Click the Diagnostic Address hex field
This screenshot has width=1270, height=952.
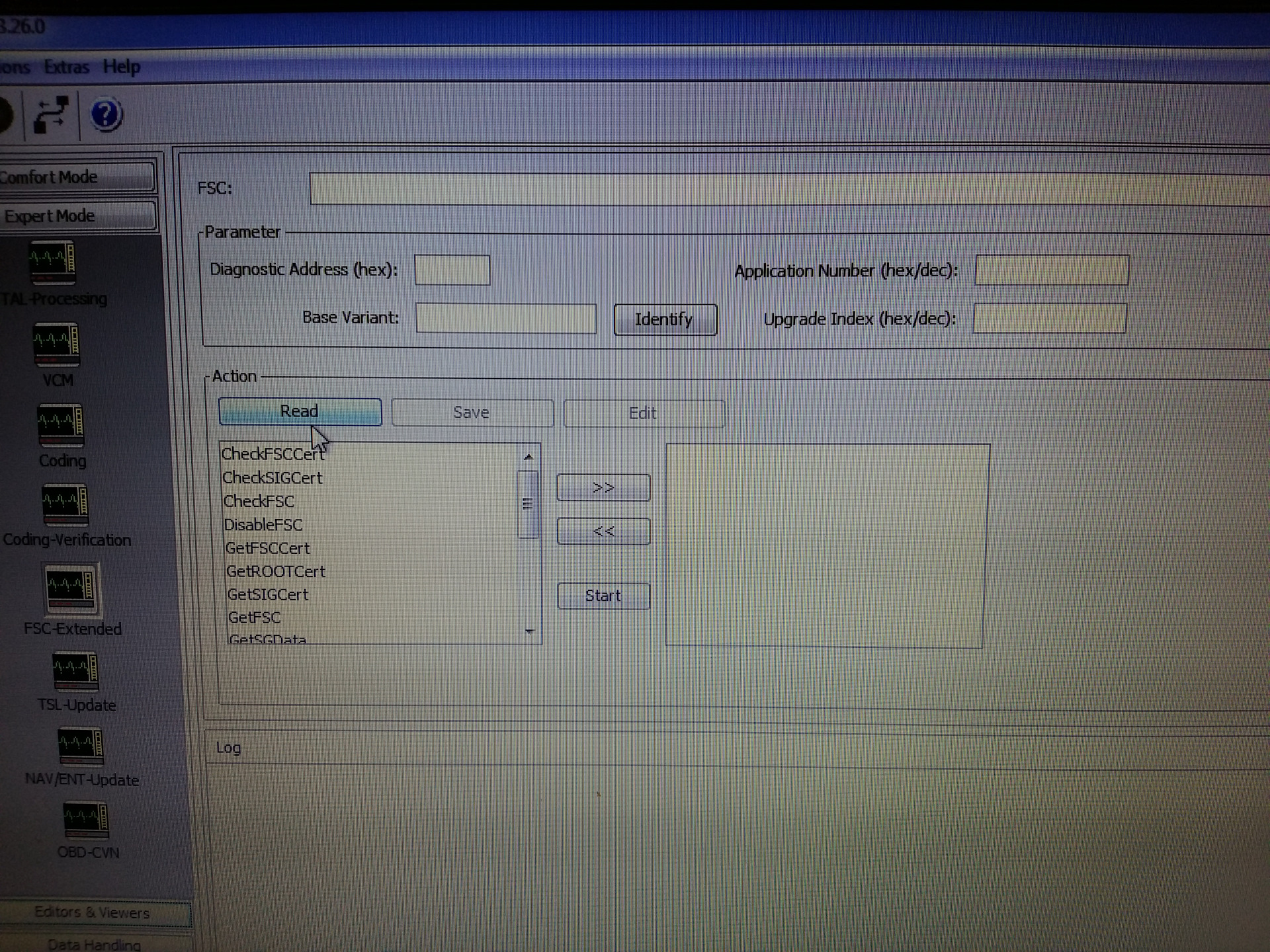452,270
